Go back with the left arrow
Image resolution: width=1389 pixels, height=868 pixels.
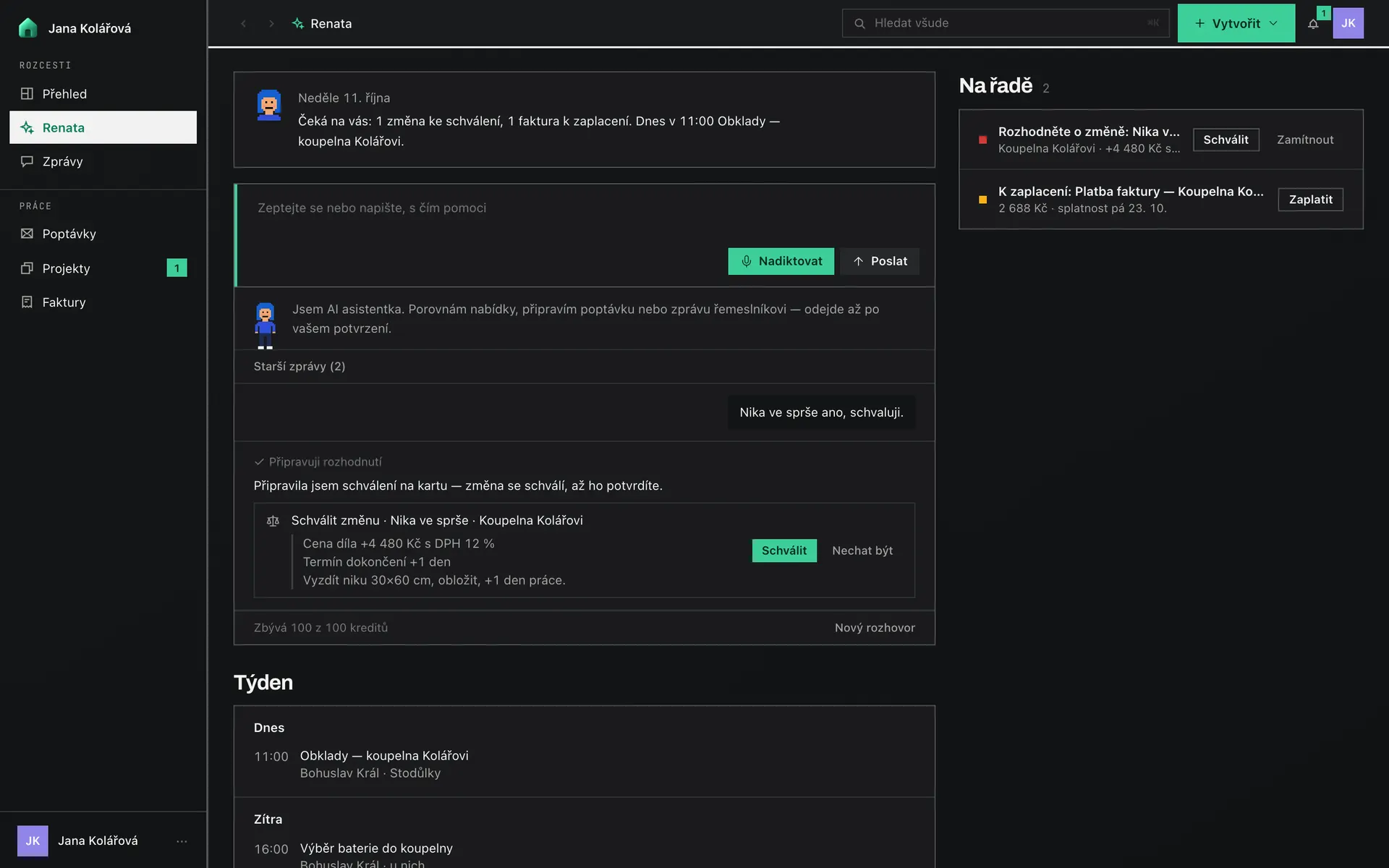[x=244, y=23]
